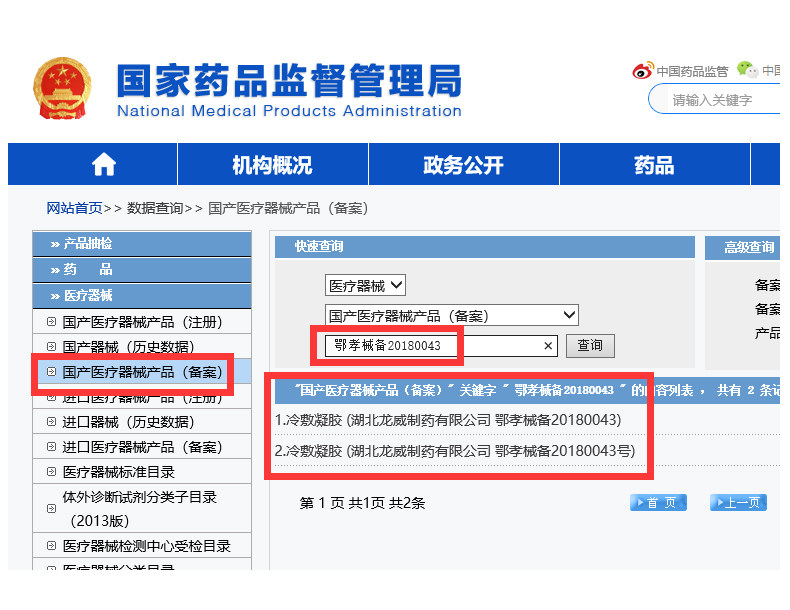Select 医疗器械标准目录 in sidebar
The width and height of the screenshot is (790, 610).
pos(118,472)
